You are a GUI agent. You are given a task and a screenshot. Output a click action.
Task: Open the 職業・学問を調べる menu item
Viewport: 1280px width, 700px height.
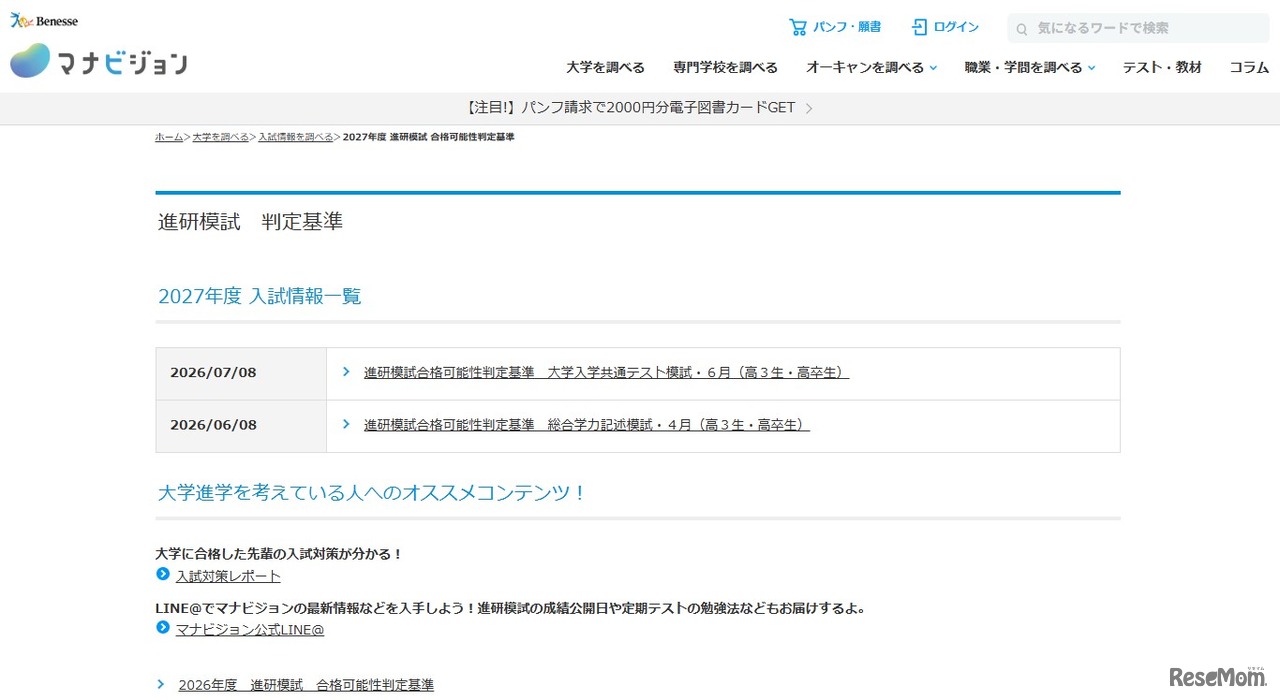(1023, 68)
